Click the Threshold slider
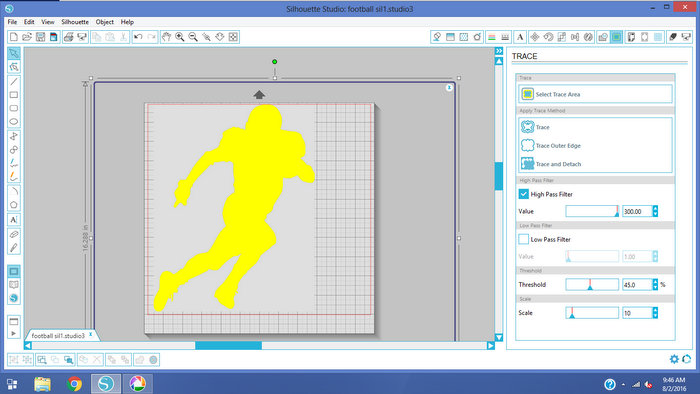Screen dimensions: 700x394 tap(592, 285)
